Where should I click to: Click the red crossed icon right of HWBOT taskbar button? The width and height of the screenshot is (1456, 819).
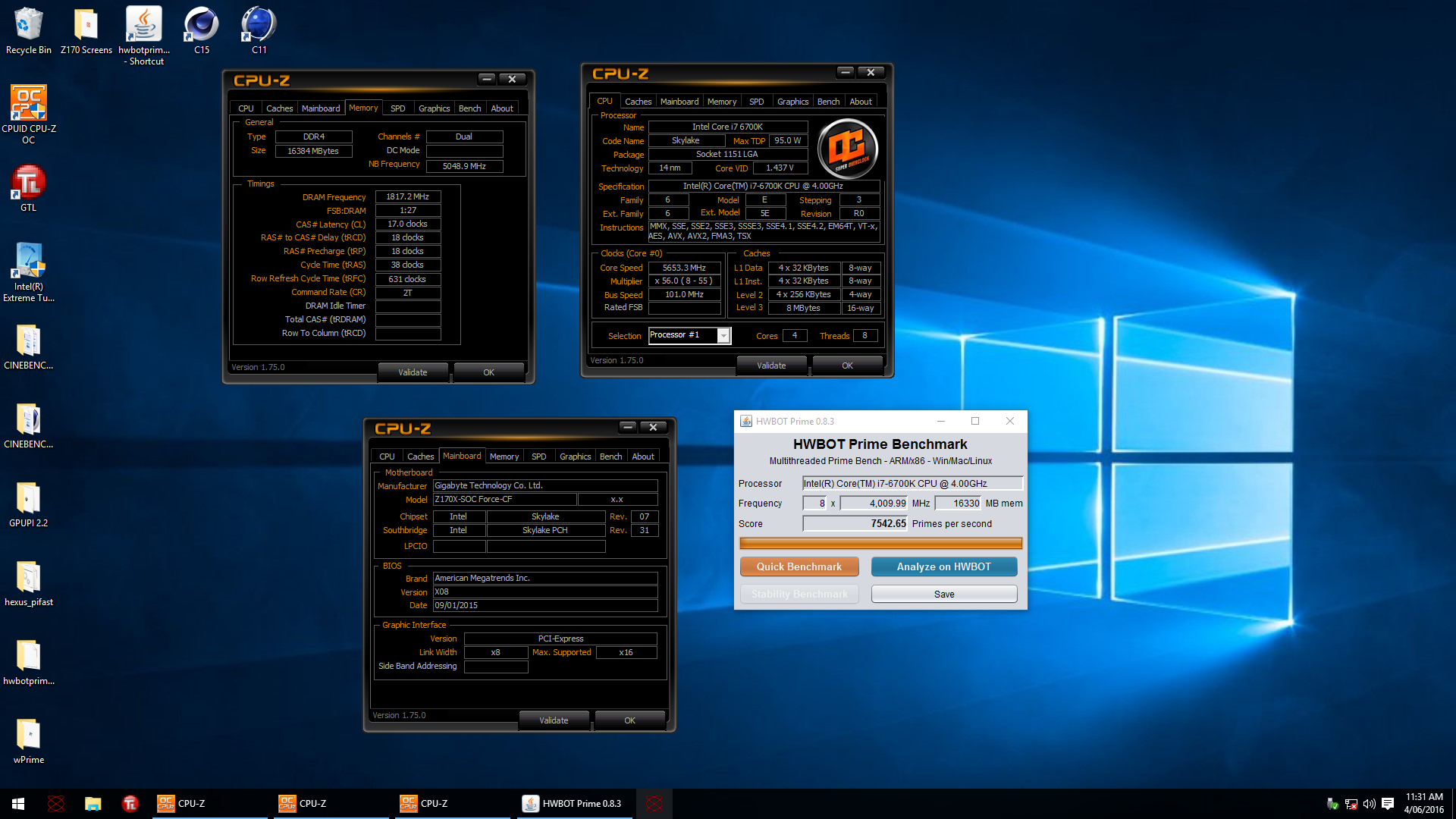coord(654,804)
